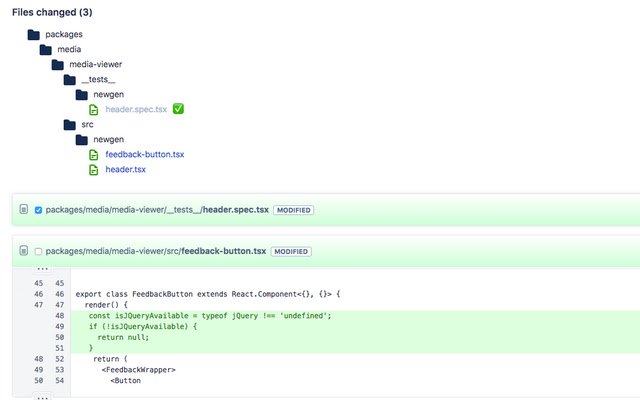The image size is (640, 400).
Task: Click added line 49 if (!isJQueryAvailable)
Action: (143, 327)
